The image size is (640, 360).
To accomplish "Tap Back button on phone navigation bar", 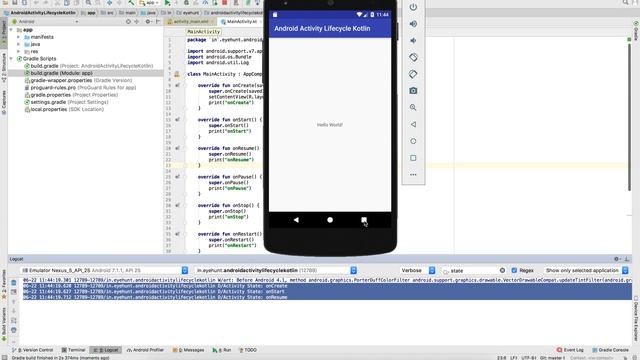I will tap(296, 220).
